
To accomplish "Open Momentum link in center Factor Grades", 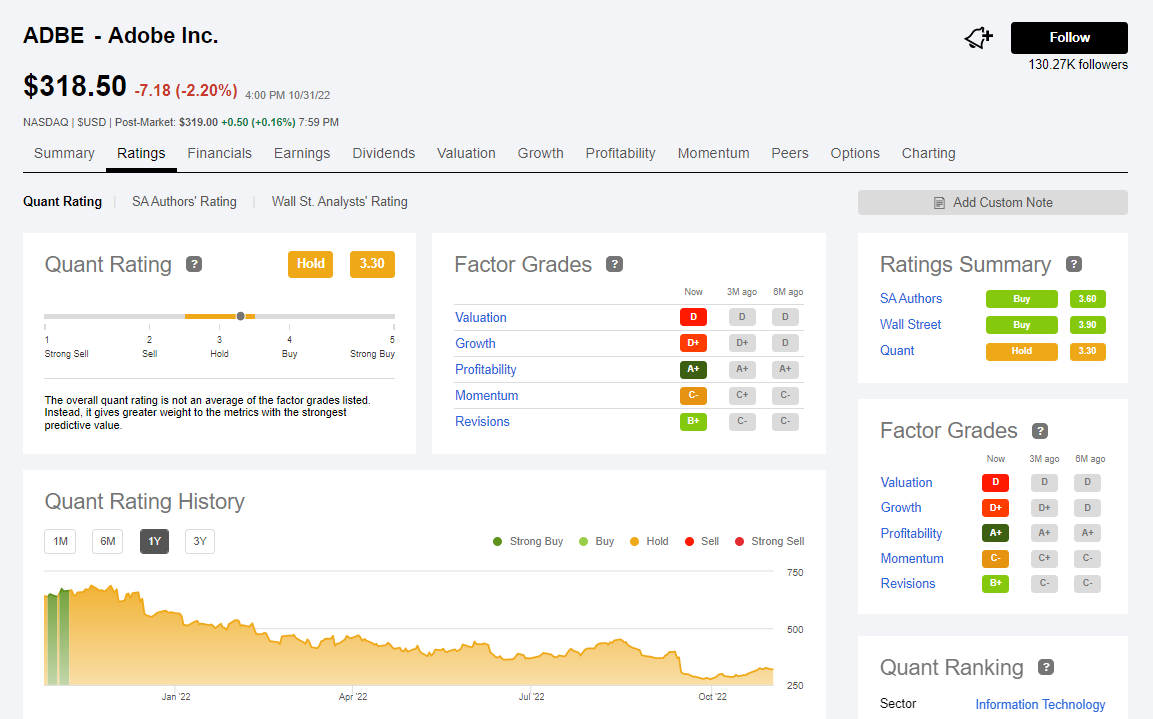I will [487, 396].
